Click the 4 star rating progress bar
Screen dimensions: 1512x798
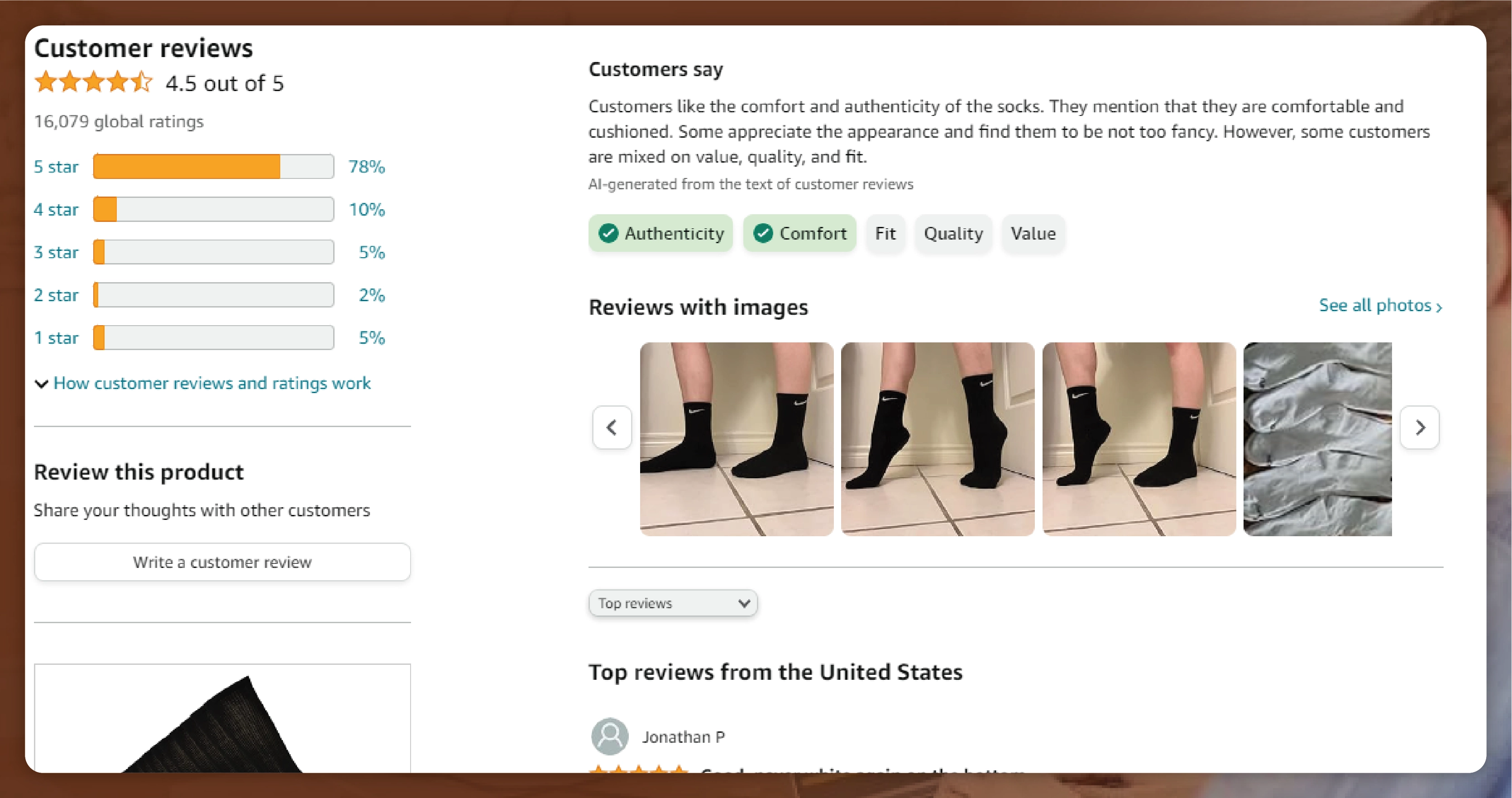(x=214, y=210)
